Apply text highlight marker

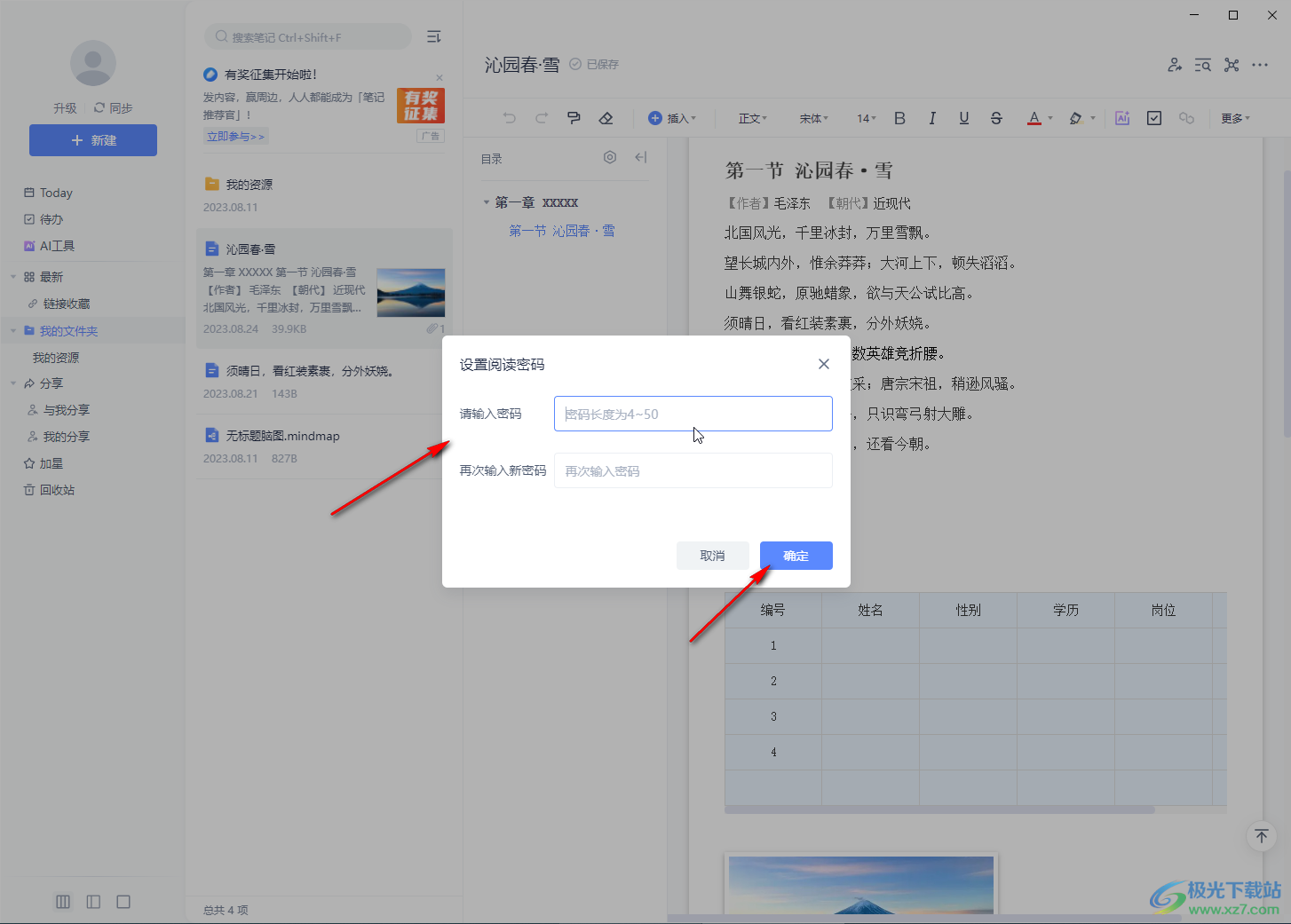1075,118
